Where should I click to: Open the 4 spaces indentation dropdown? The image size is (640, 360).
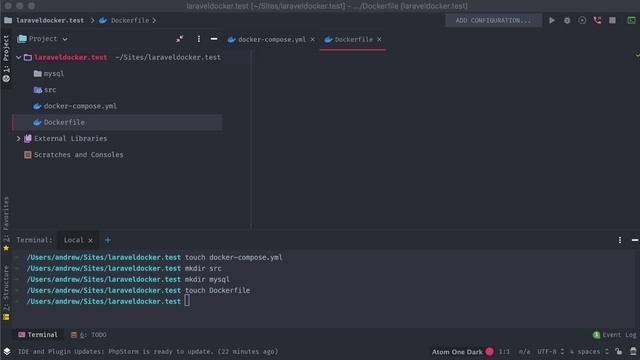[589, 351]
